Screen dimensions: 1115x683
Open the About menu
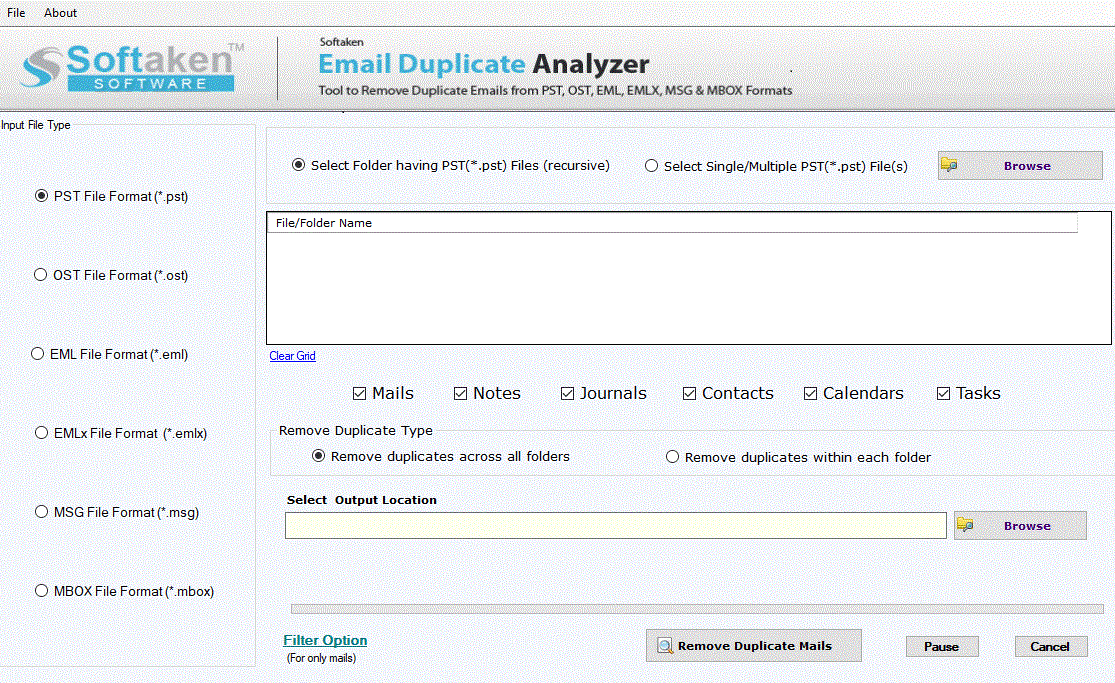click(60, 13)
